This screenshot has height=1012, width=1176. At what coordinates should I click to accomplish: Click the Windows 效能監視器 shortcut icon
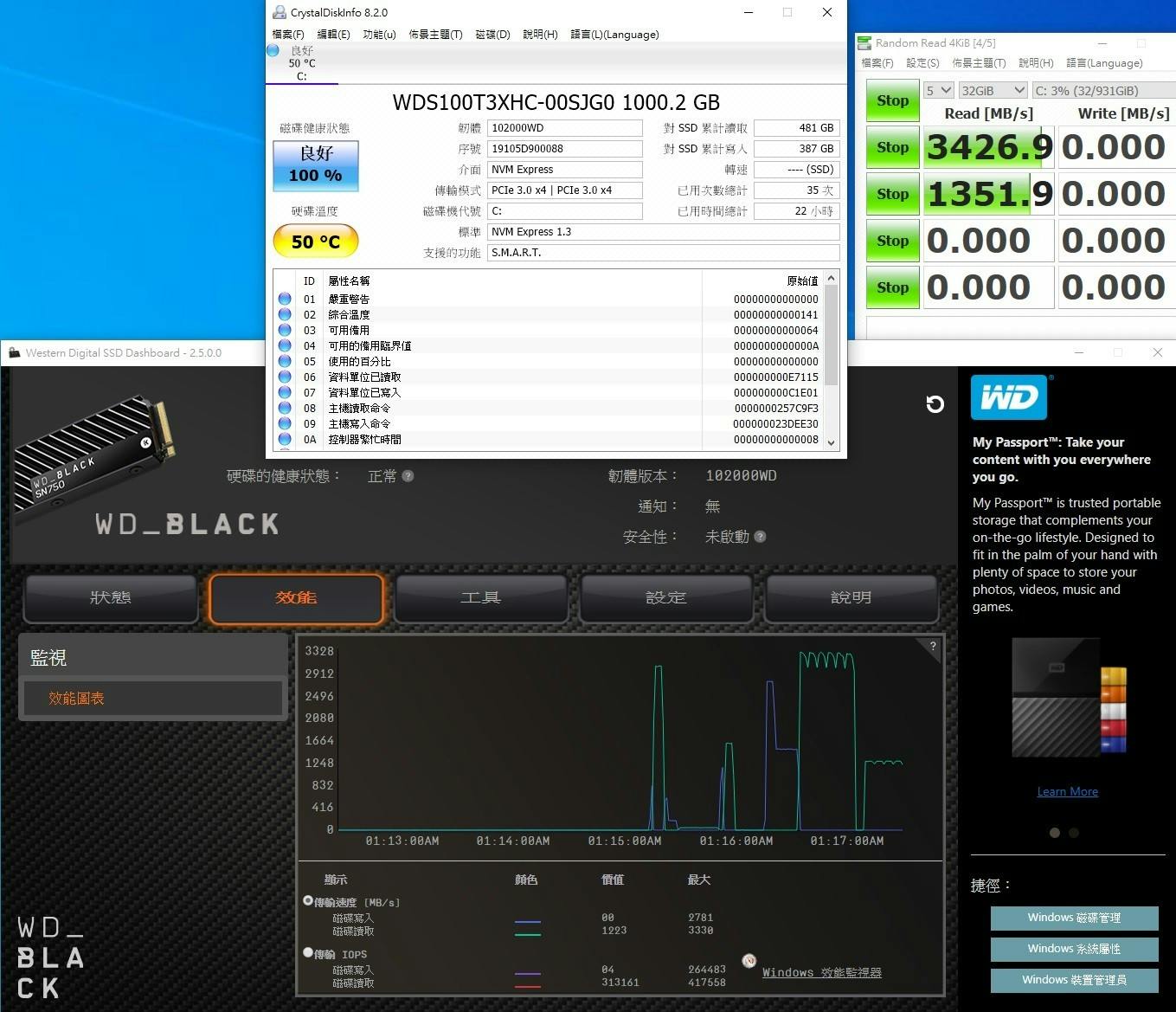click(x=749, y=961)
